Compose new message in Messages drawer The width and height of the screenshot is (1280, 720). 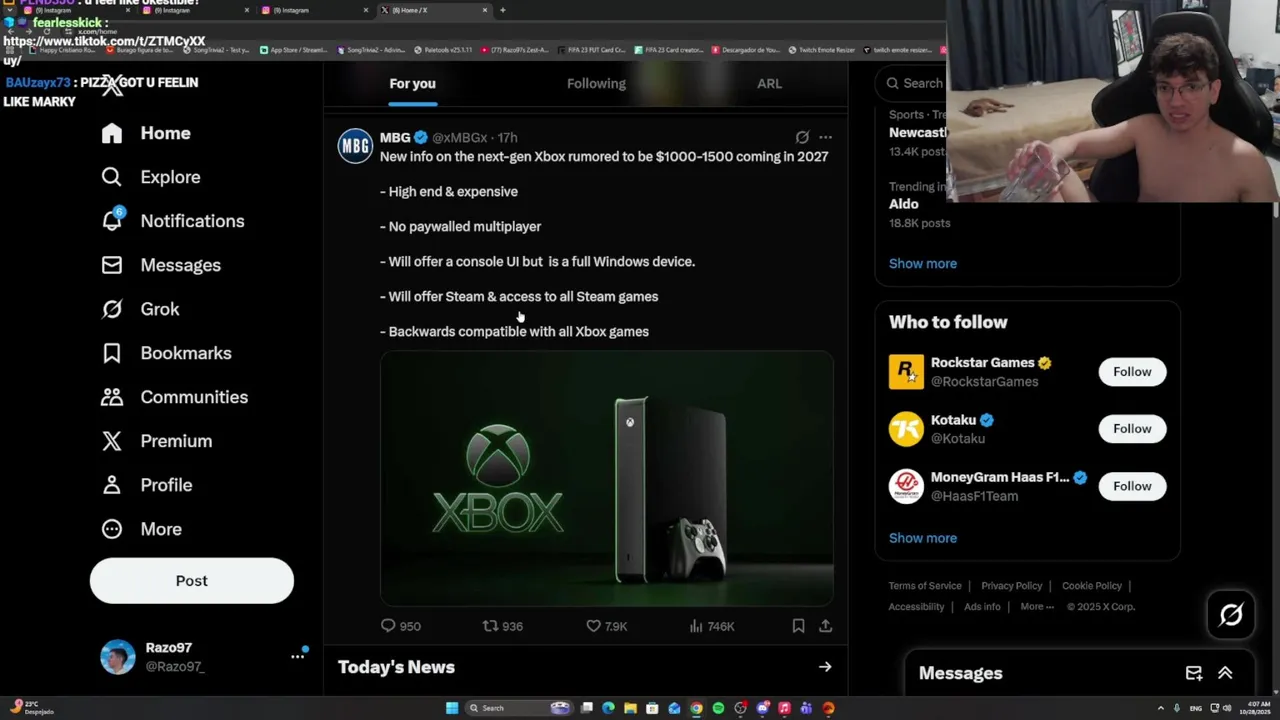[1194, 674]
